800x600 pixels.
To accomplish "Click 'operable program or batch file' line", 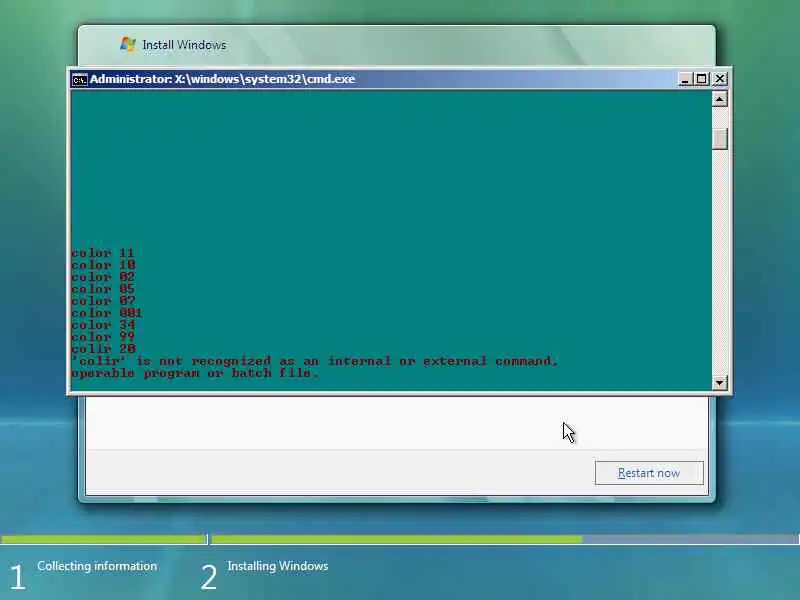I will [195, 373].
